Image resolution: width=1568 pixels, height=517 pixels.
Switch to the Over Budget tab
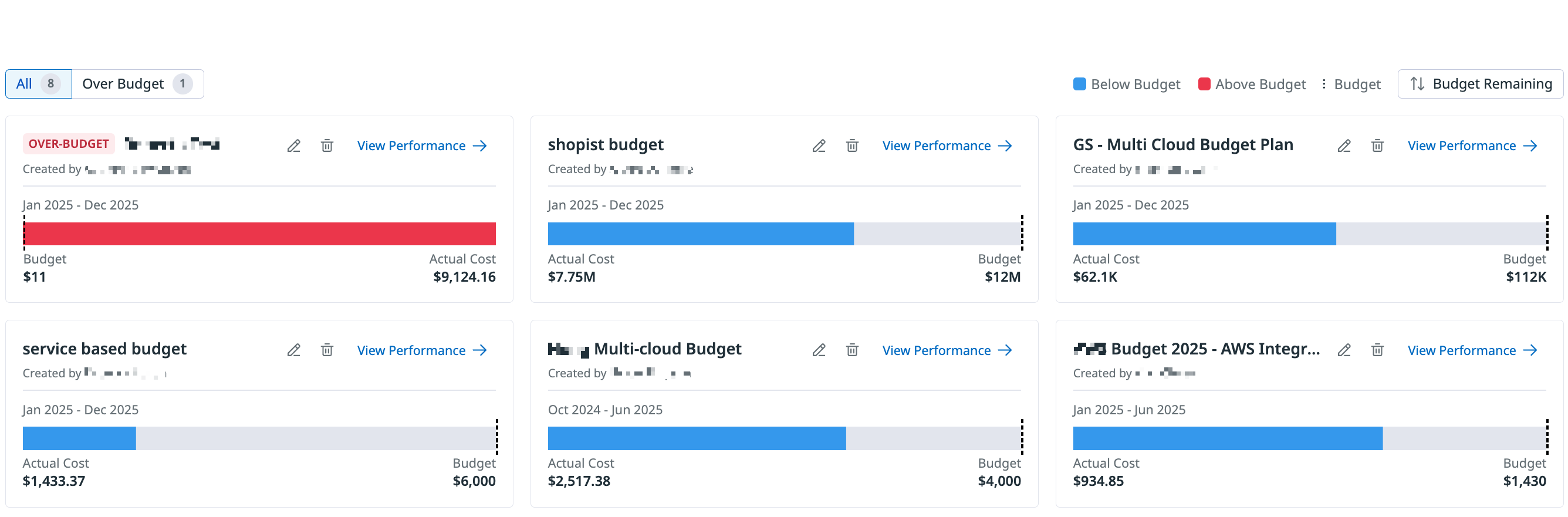coord(137,84)
